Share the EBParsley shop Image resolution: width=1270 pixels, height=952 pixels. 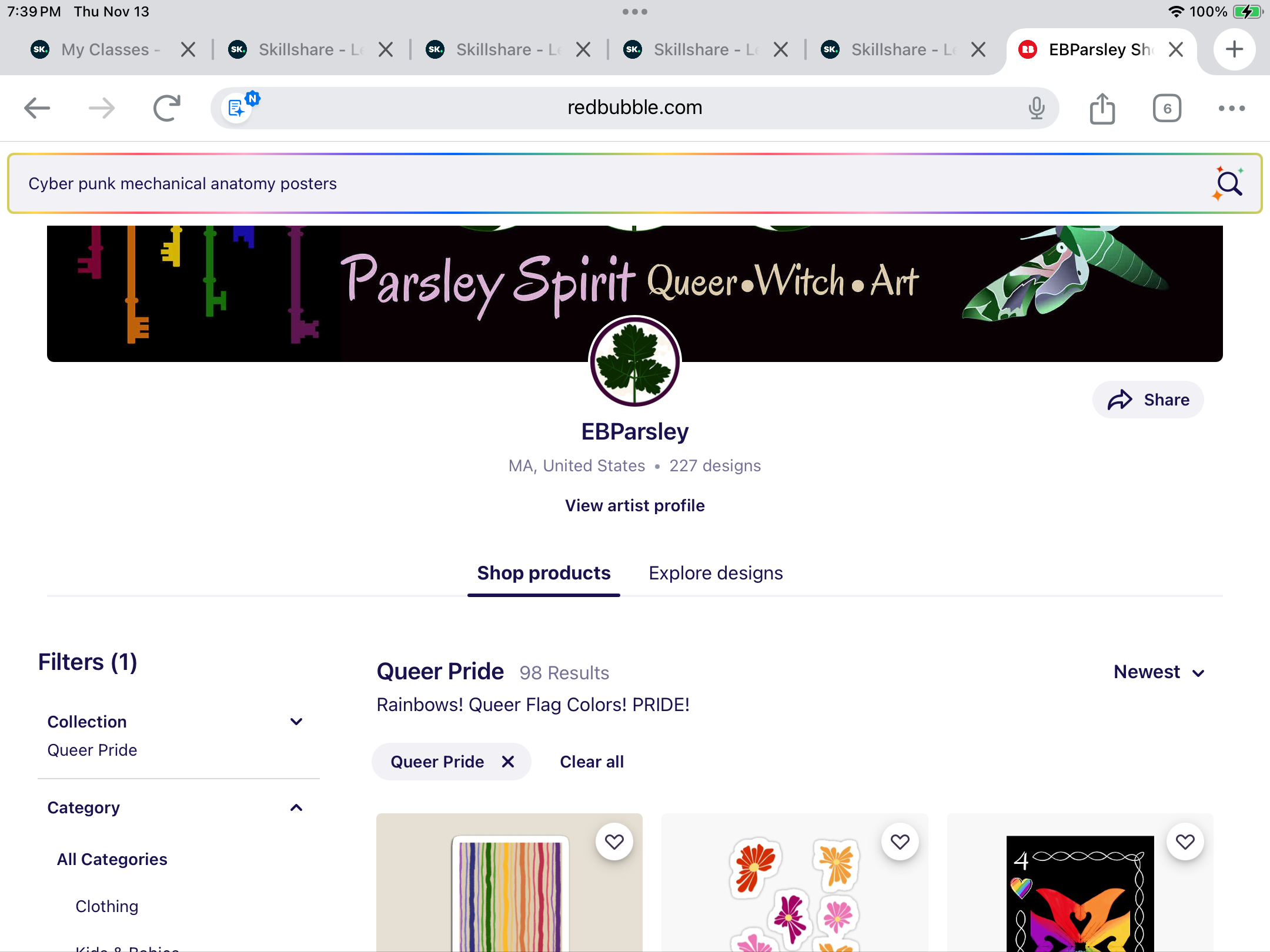point(1148,400)
